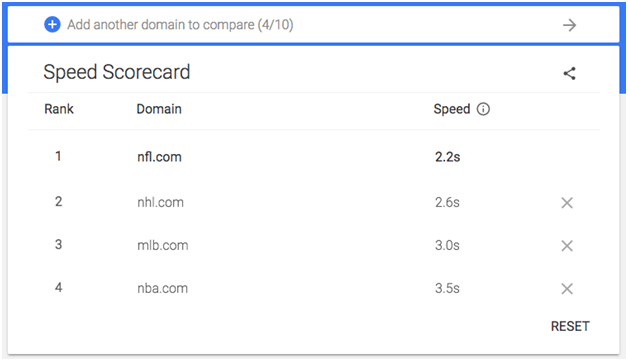Screen dimensions: 628x361
Task: Open the Speed info icon
Action: pos(483,109)
